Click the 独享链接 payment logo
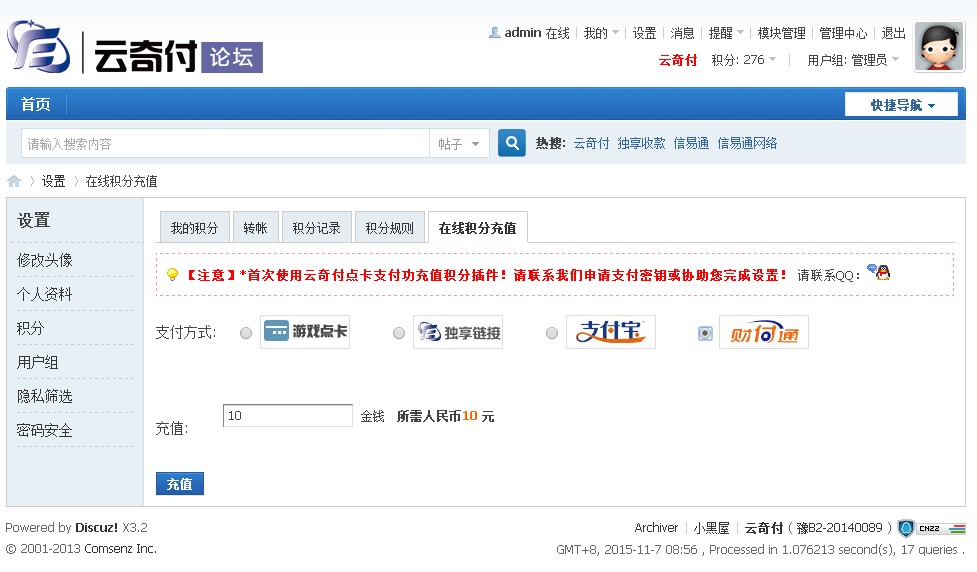 click(458, 332)
